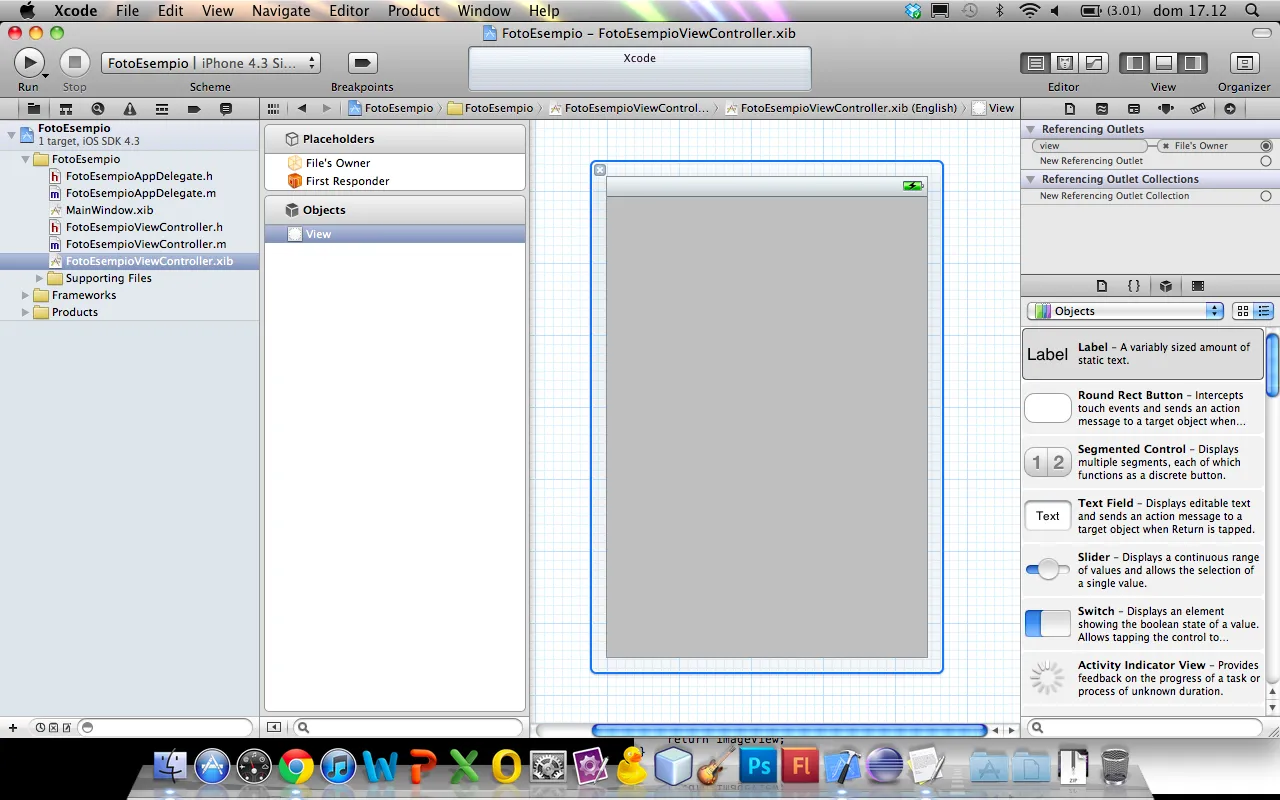Open the Objects library dropdown

tap(1125, 311)
